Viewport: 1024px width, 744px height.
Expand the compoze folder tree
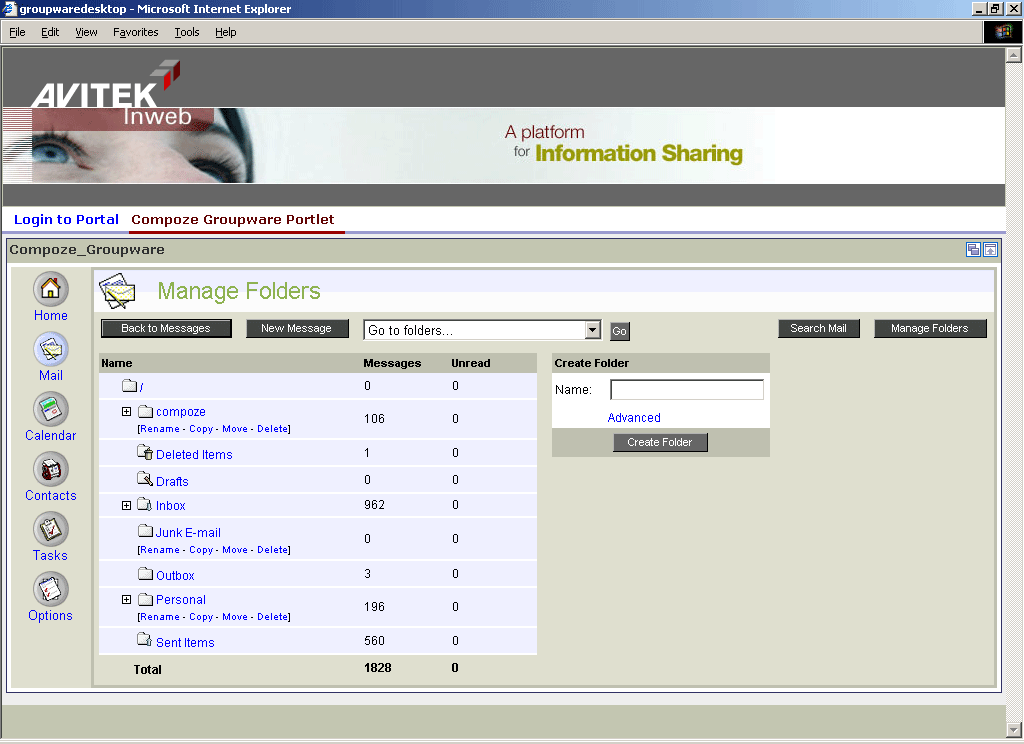point(127,412)
